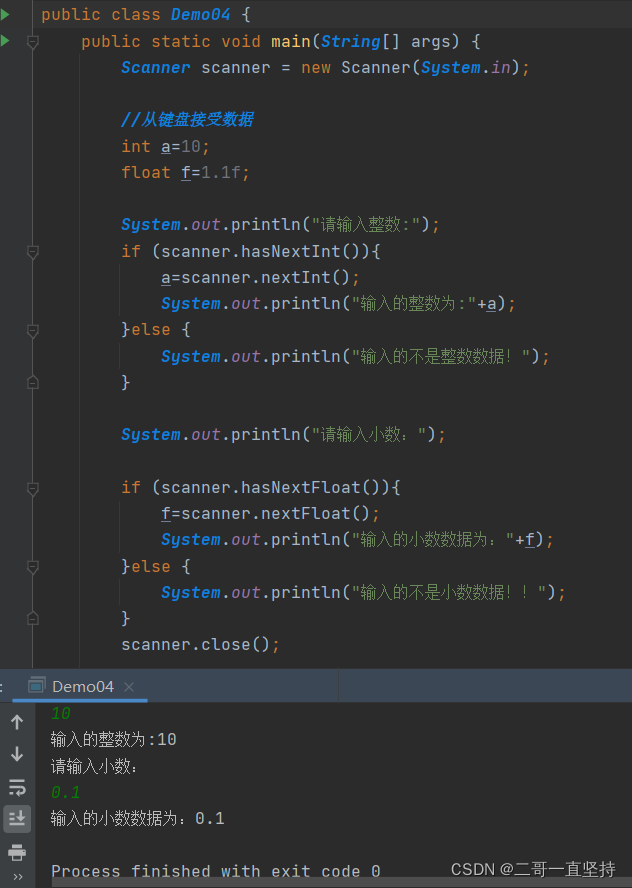Run class Demo04 from the gutter arrow
Image resolution: width=632 pixels, height=888 pixels.
click(5, 15)
